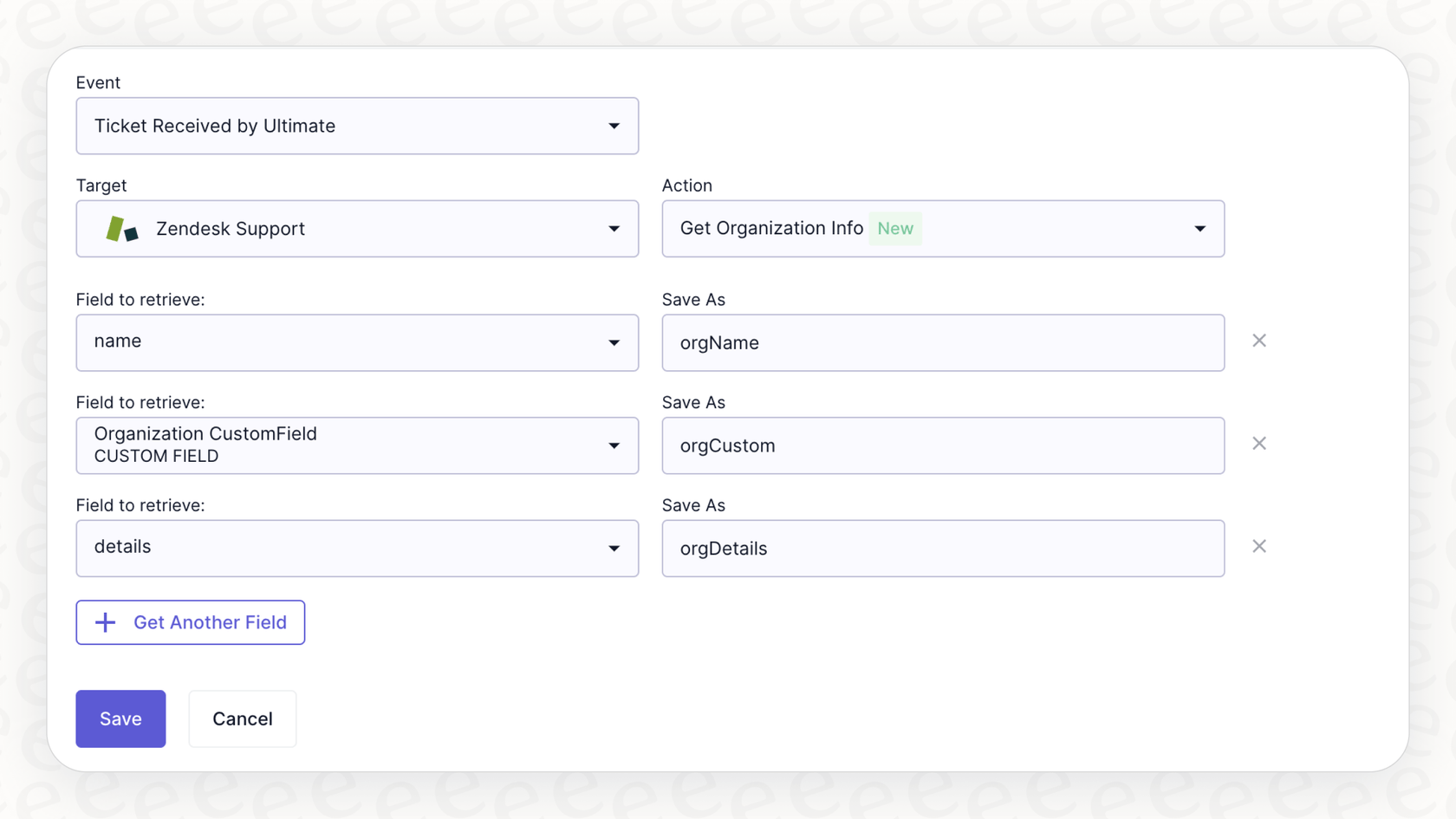Click the plus icon on Get Another Field
The width and height of the screenshot is (1456, 819).
[x=105, y=622]
